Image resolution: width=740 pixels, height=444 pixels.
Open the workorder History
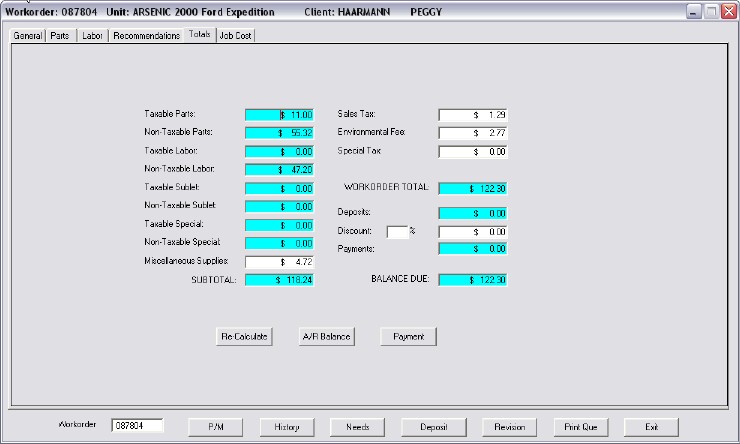(x=287, y=426)
